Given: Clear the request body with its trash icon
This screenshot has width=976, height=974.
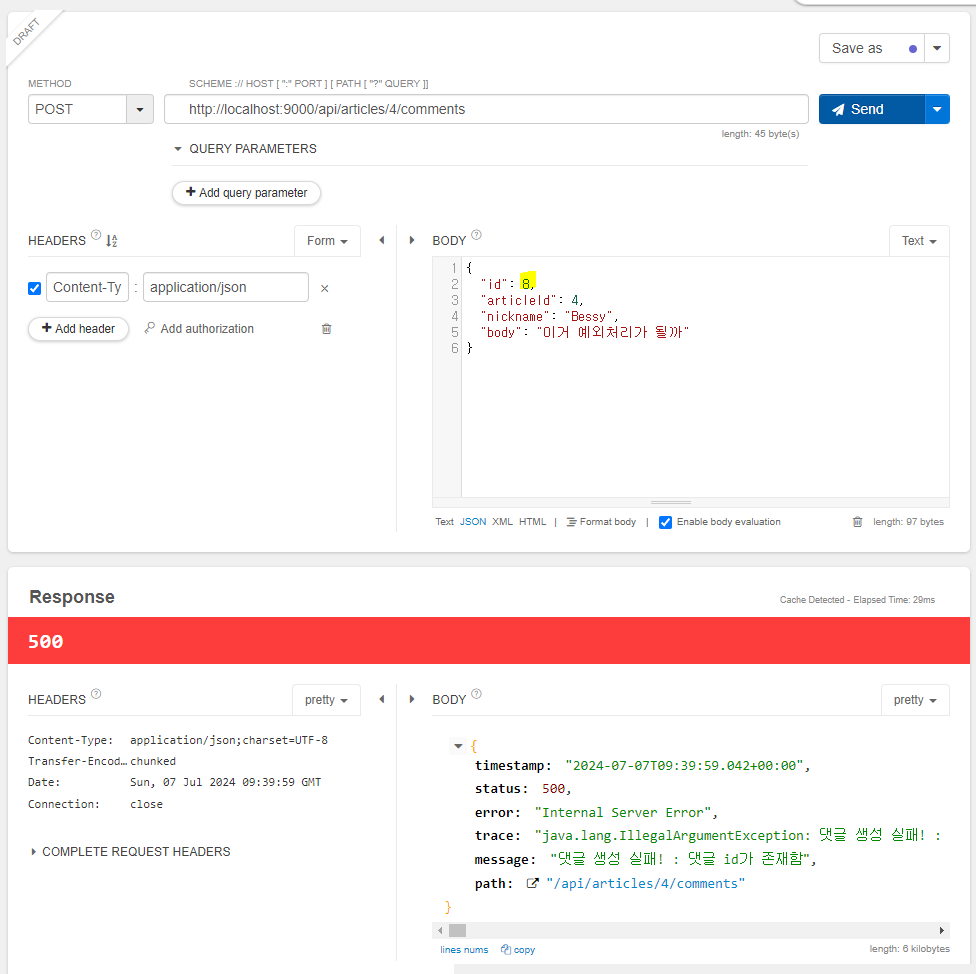Looking at the screenshot, I should pyautogui.click(x=857, y=522).
